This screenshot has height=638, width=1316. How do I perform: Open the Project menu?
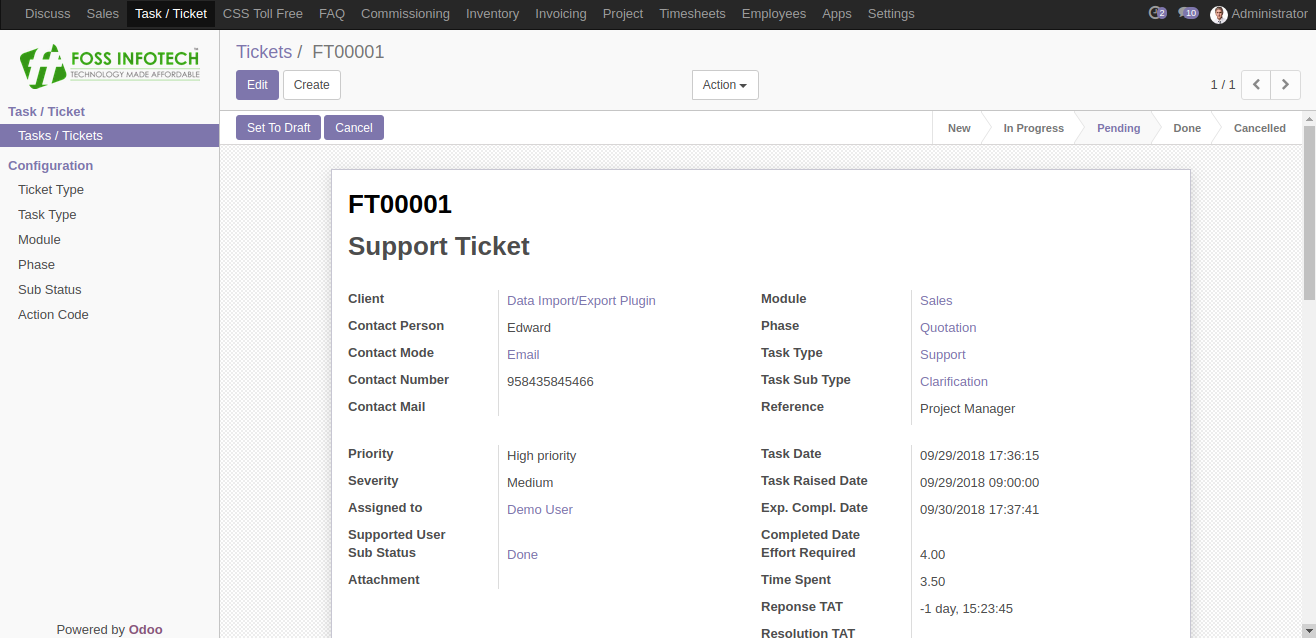pos(623,14)
